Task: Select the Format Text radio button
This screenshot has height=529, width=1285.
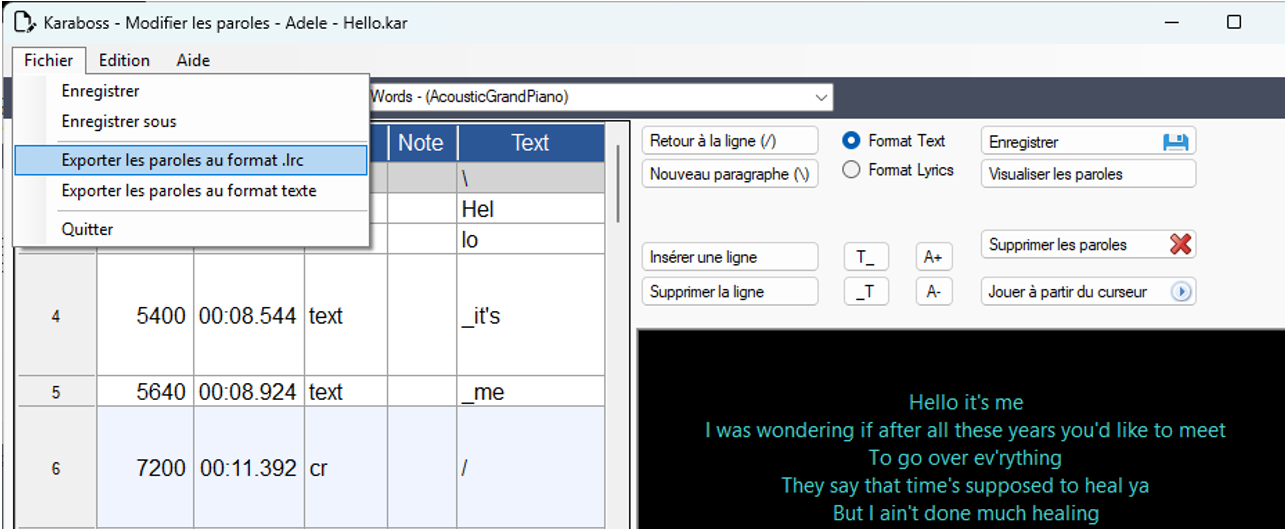Action: click(x=852, y=141)
